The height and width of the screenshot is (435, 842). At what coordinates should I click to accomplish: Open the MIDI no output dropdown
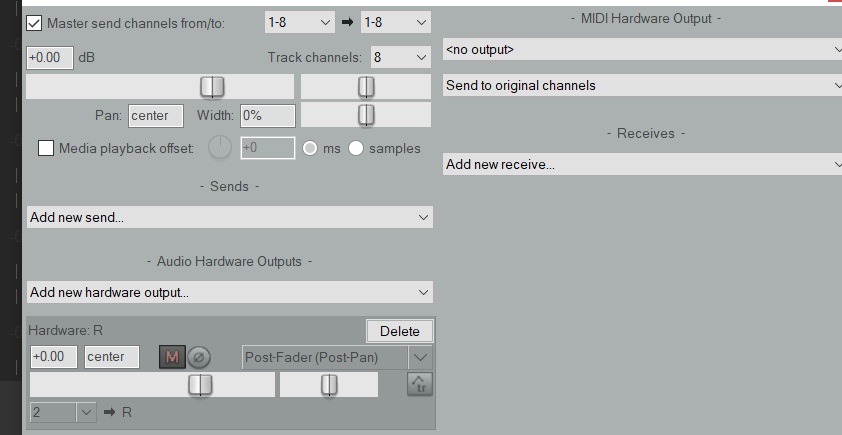642,49
